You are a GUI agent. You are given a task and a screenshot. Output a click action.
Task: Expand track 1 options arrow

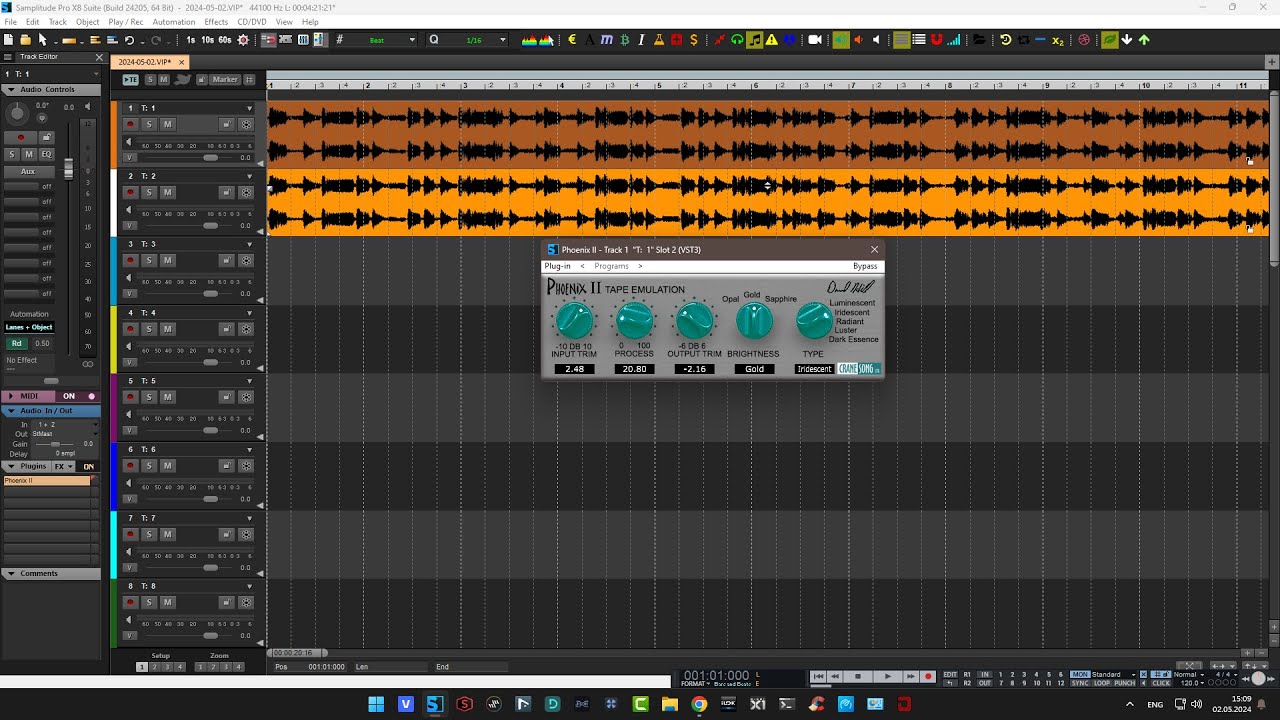click(x=250, y=108)
